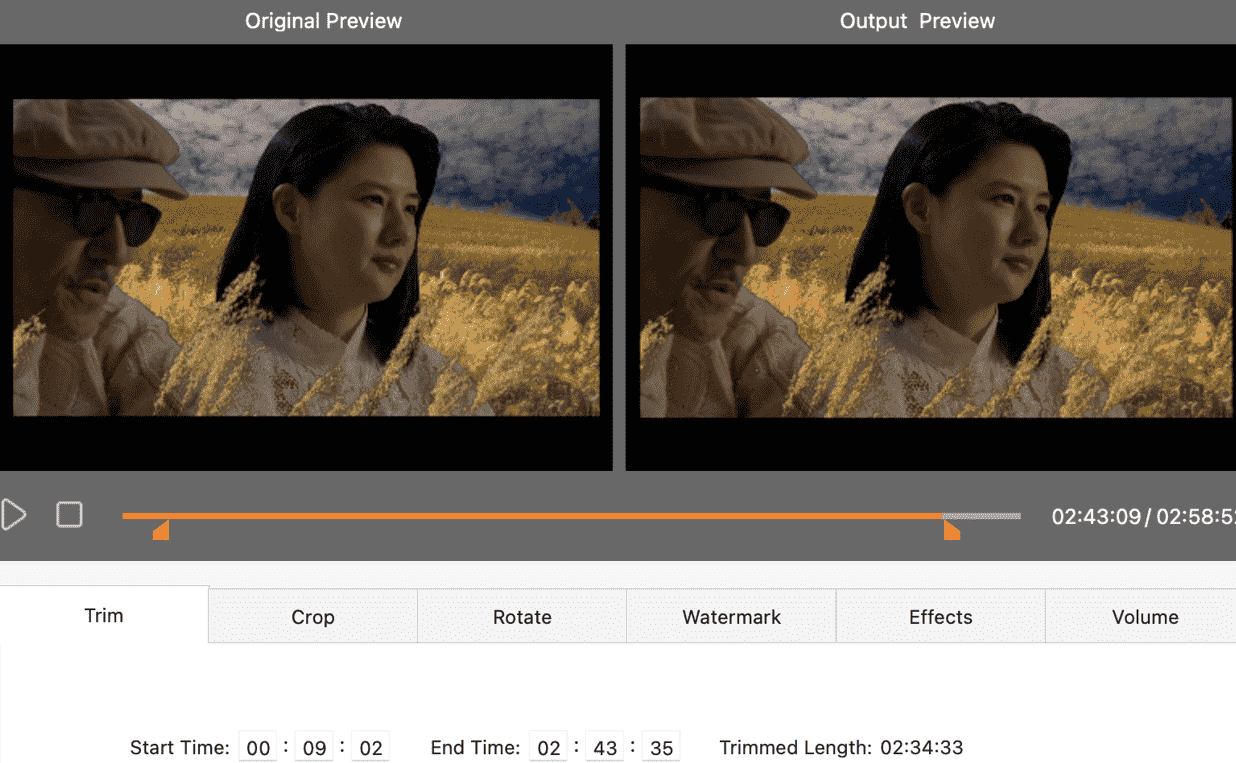
Task: Click the grey untrimmed end of timeline
Action: coord(982,516)
